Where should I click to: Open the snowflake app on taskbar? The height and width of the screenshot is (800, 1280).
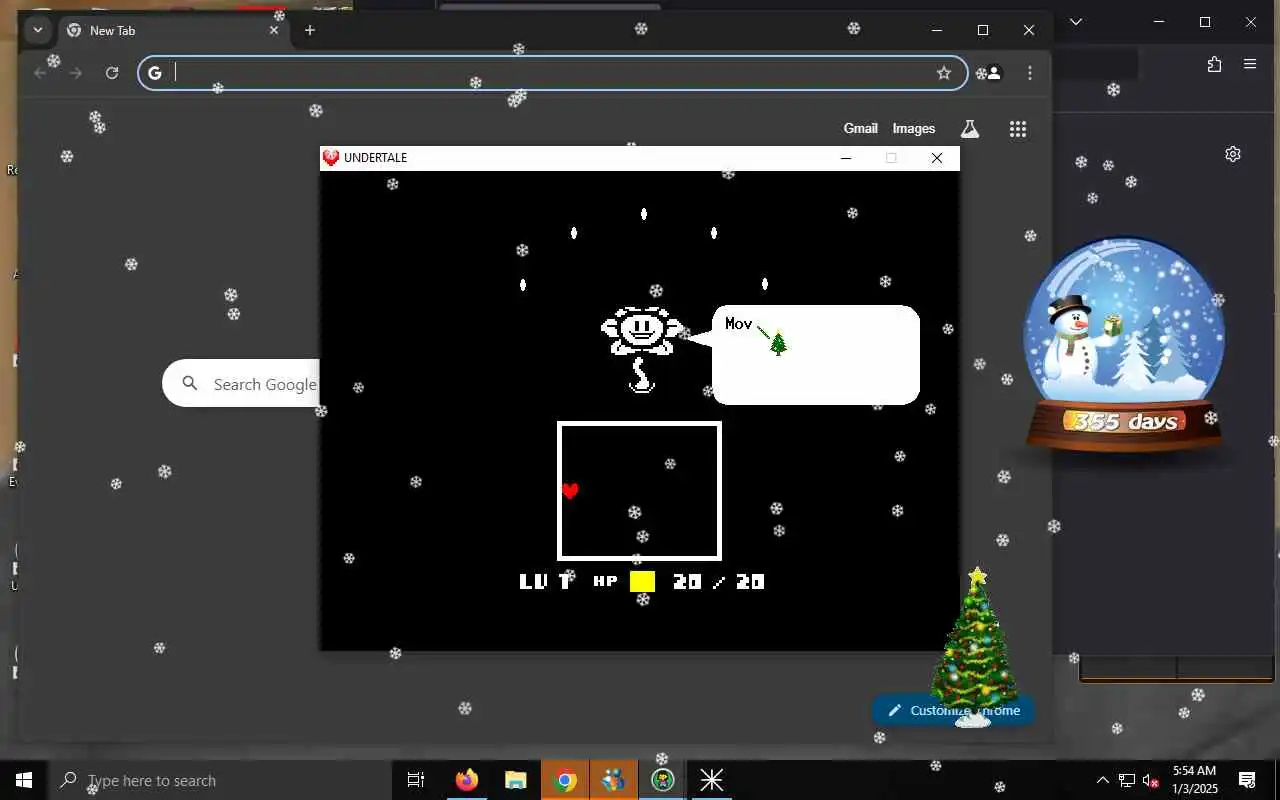712,780
